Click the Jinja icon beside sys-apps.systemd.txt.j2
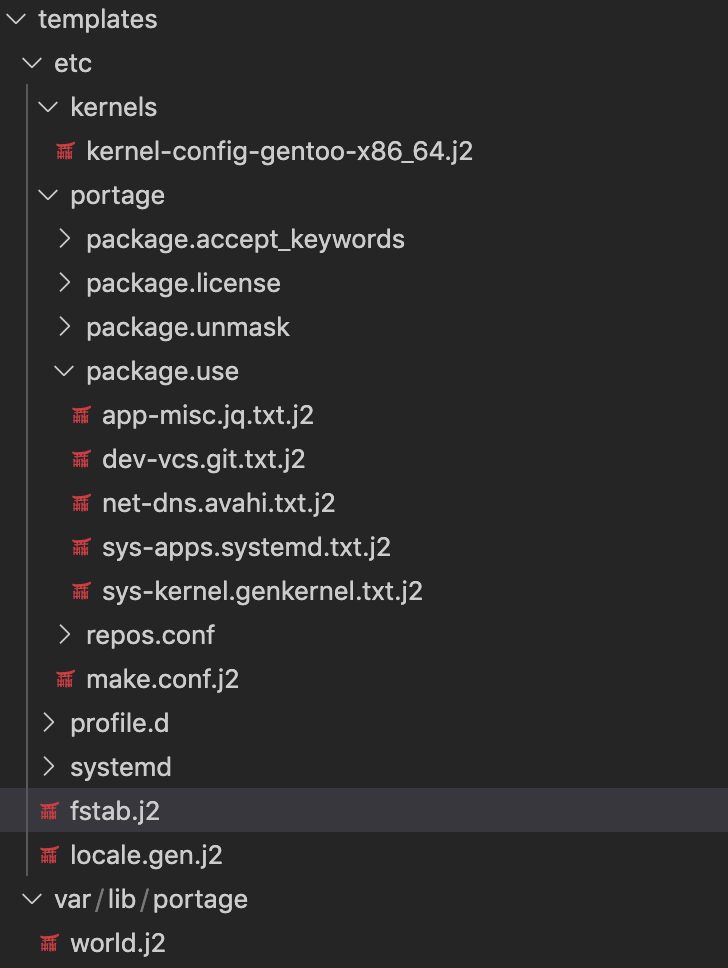The width and height of the screenshot is (728, 968). click(81, 548)
